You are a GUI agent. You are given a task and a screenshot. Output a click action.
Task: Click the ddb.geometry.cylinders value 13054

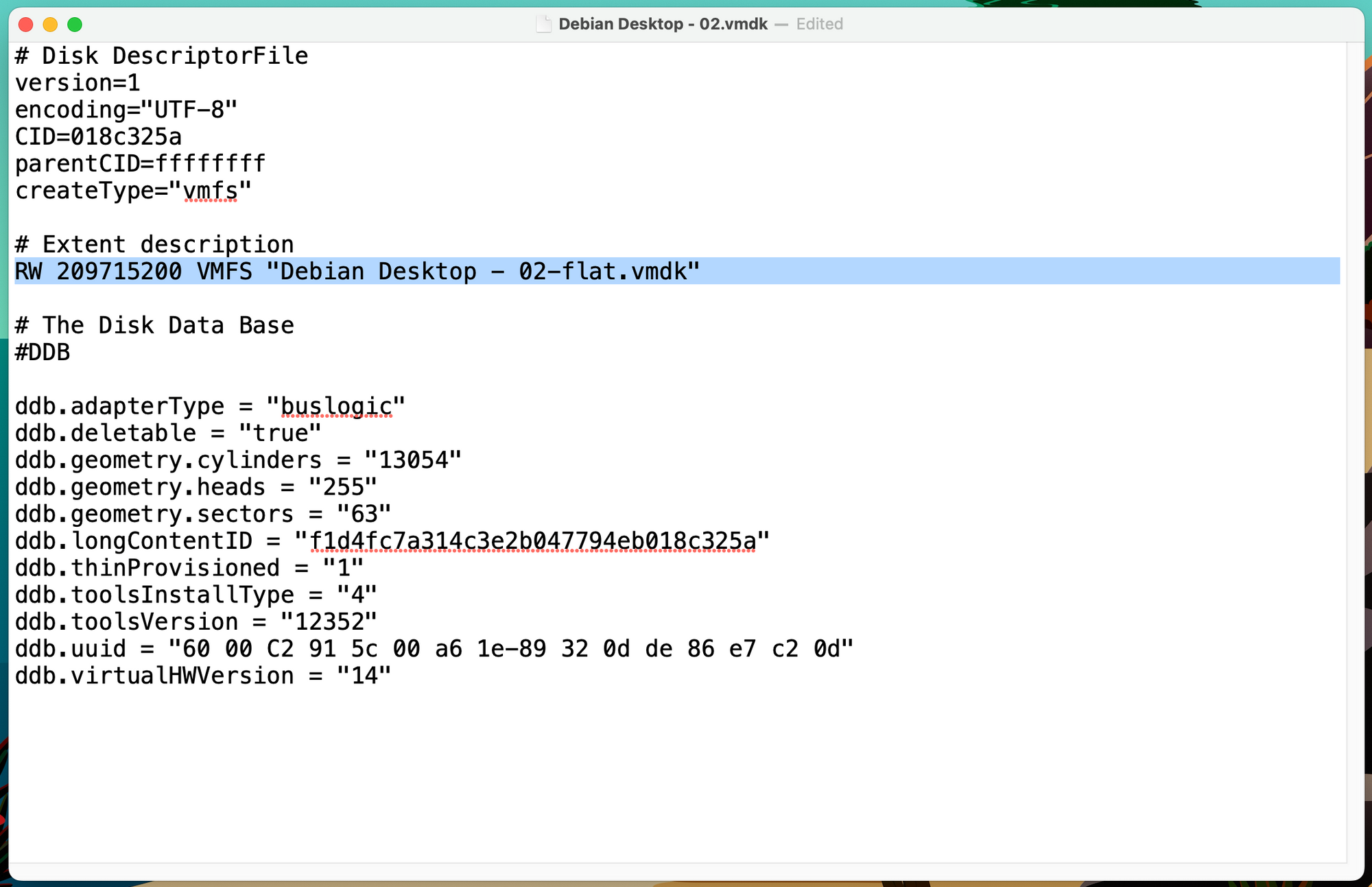coord(413,460)
